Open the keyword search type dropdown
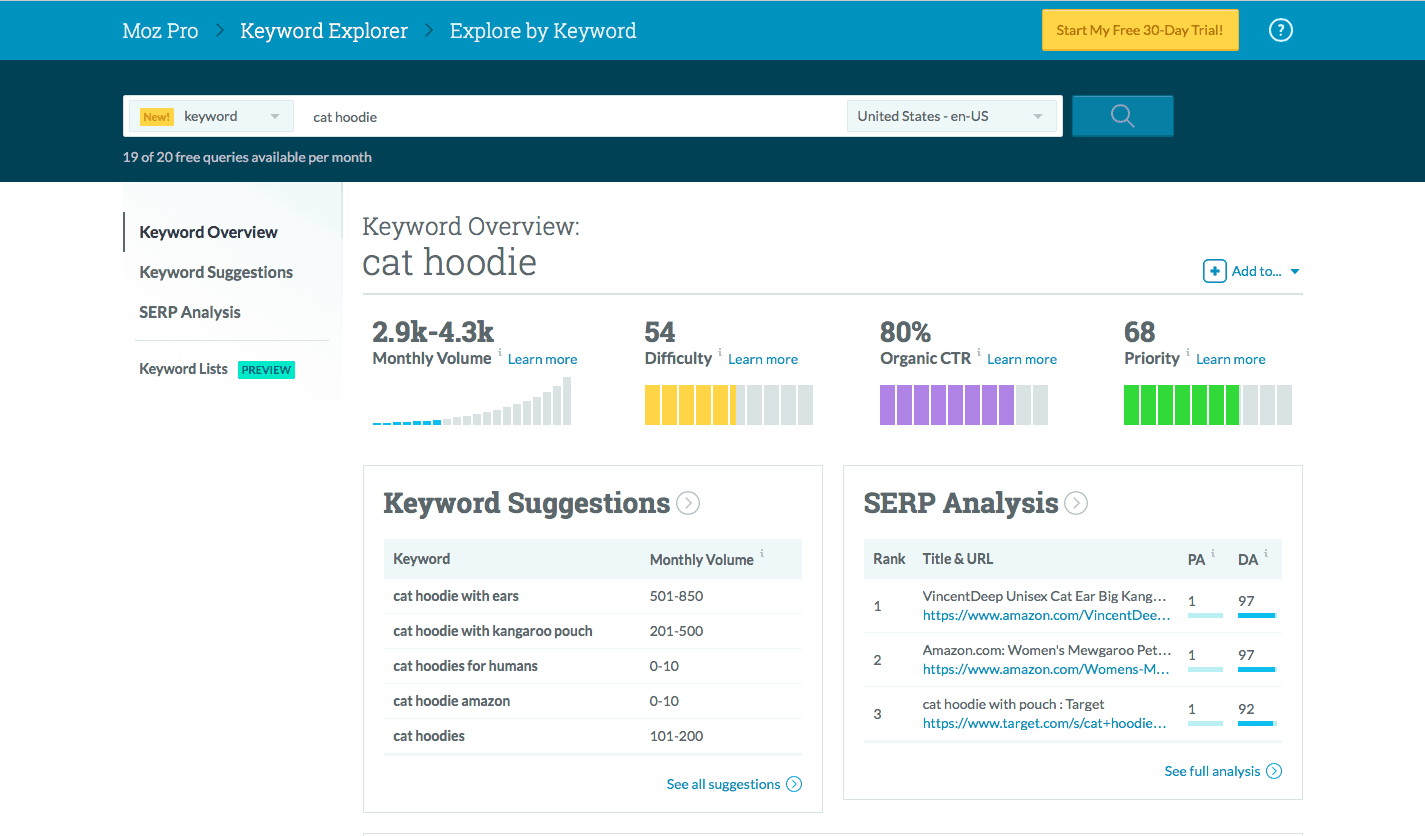Viewport: 1425px width, 836px height. click(x=277, y=116)
